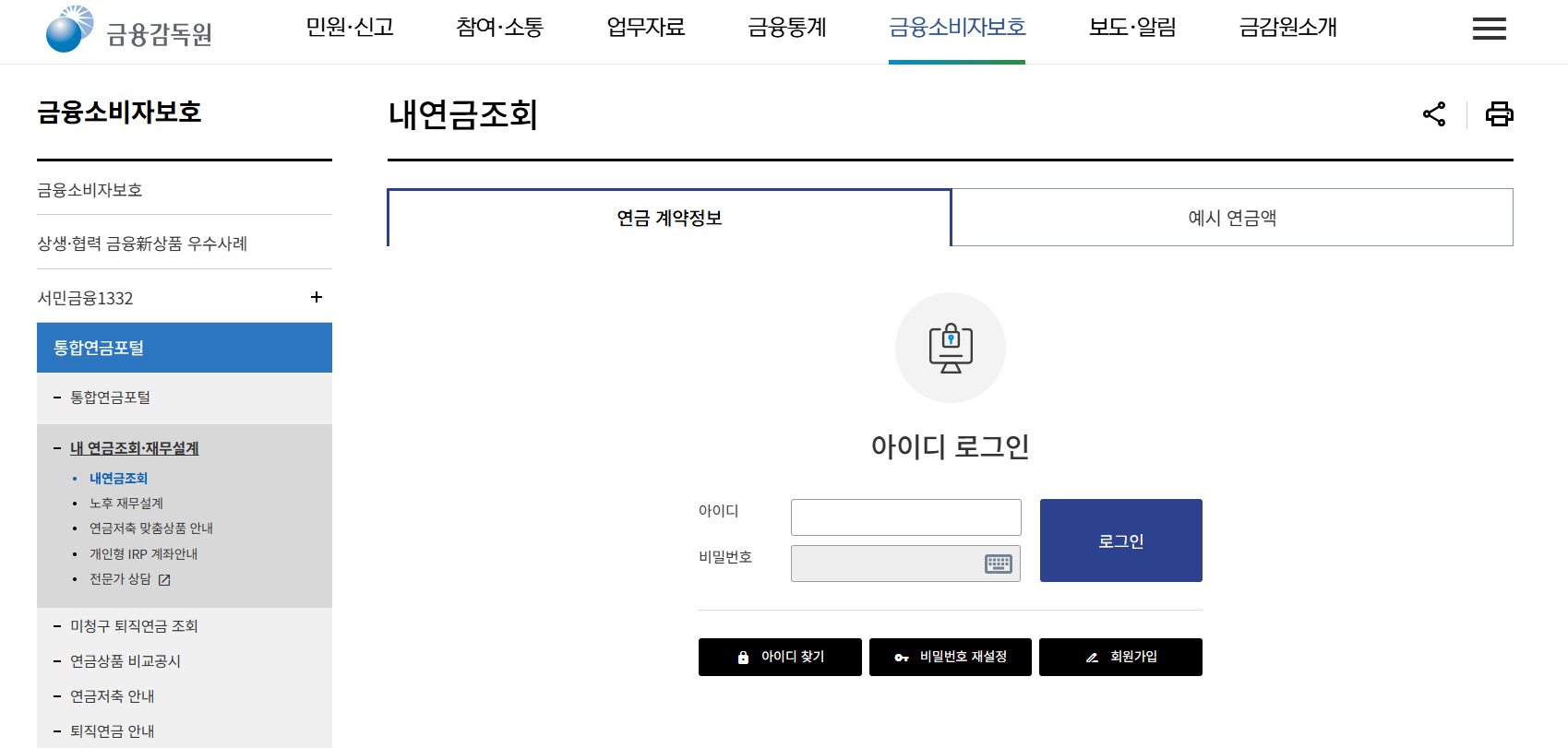Click the 로그인 button

pos(1121,540)
